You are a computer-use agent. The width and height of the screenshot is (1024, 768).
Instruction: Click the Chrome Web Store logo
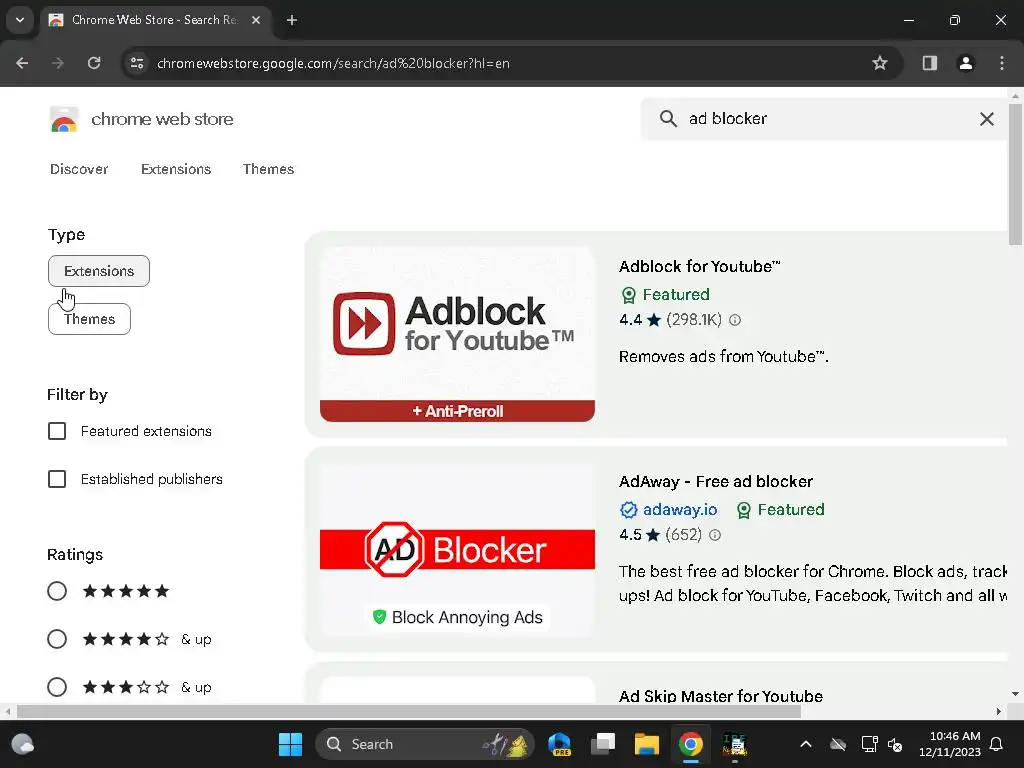(x=64, y=120)
